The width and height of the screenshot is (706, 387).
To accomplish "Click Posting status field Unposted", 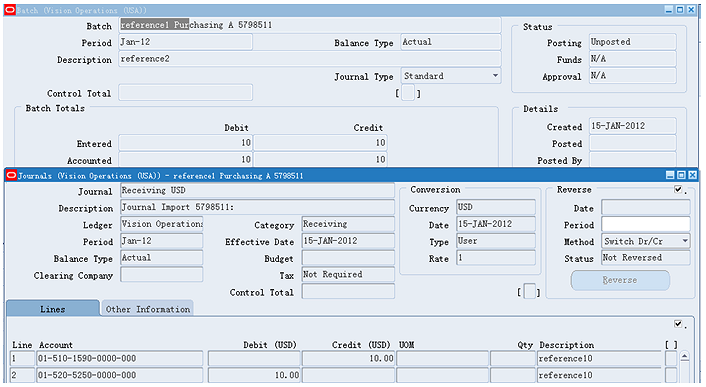I will (x=633, y=42).
